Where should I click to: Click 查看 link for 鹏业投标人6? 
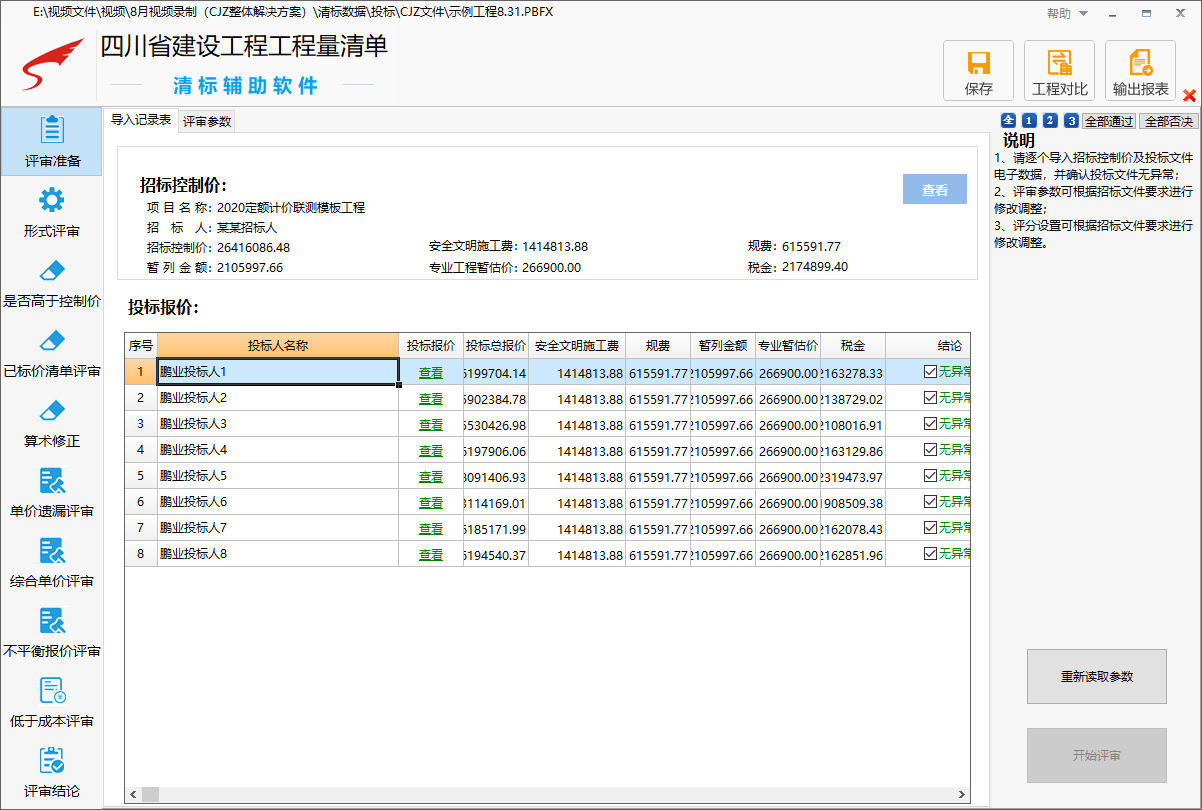click(431, 502)
